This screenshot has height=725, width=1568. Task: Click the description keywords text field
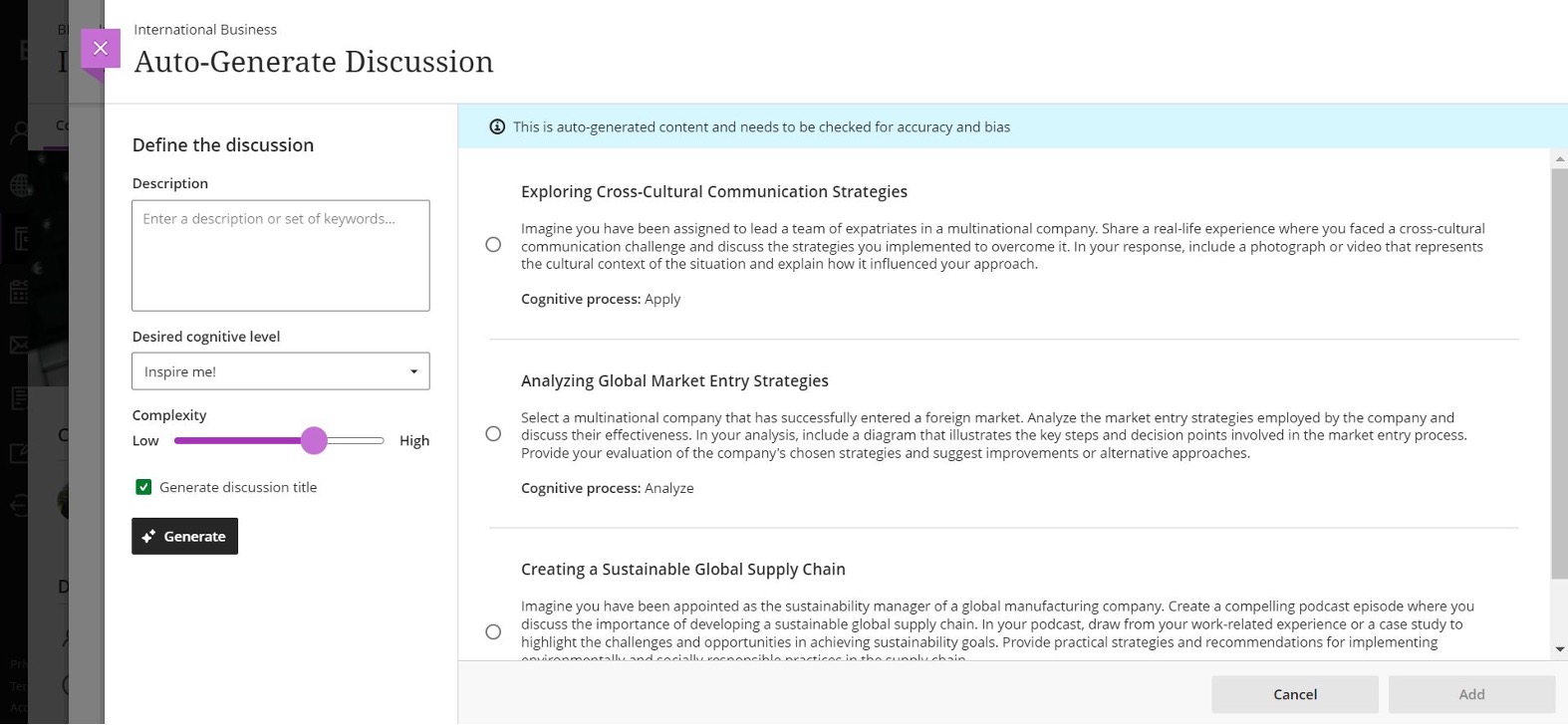[280, 254]
